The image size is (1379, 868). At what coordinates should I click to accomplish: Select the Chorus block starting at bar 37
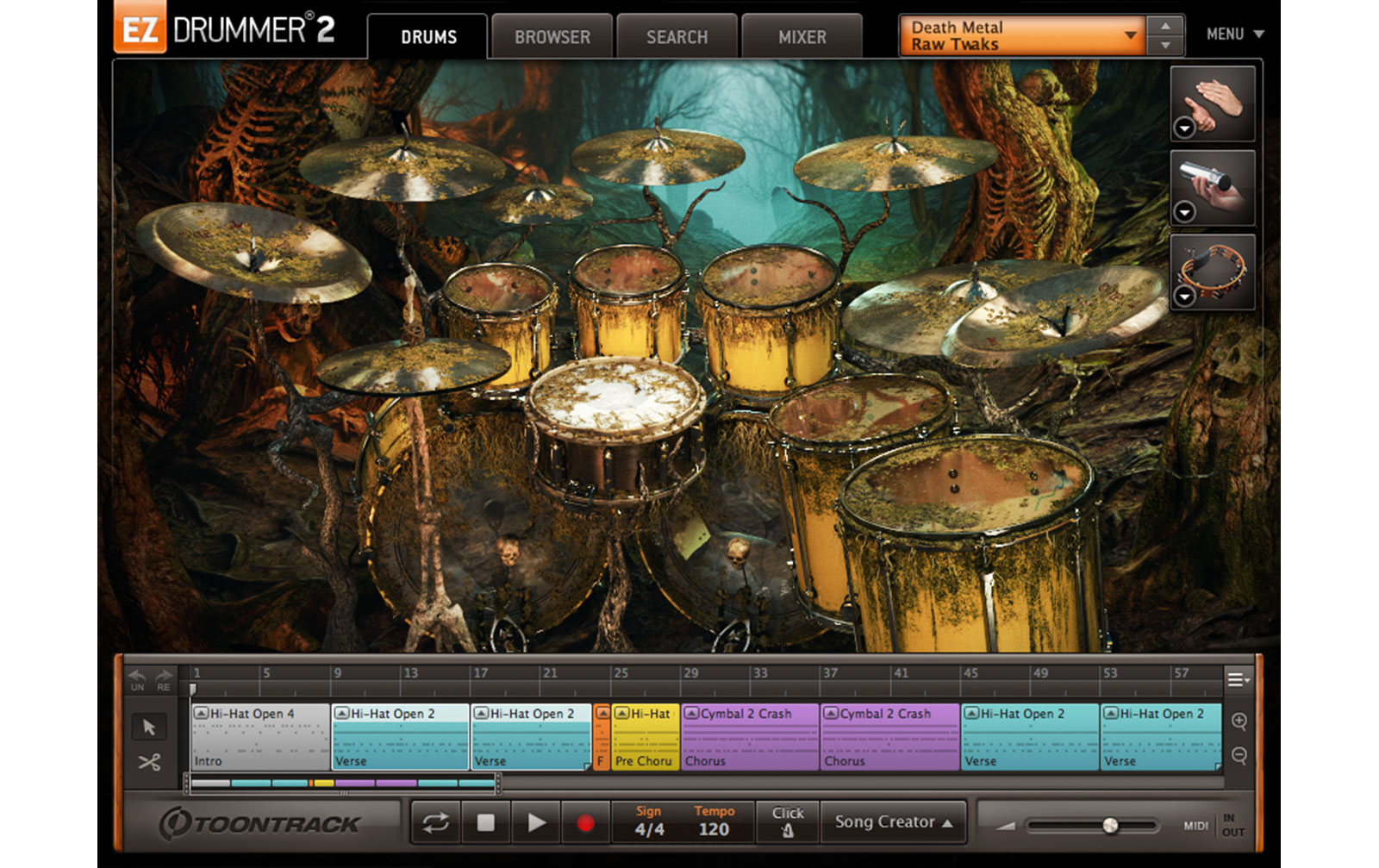(x=890, y=738)
